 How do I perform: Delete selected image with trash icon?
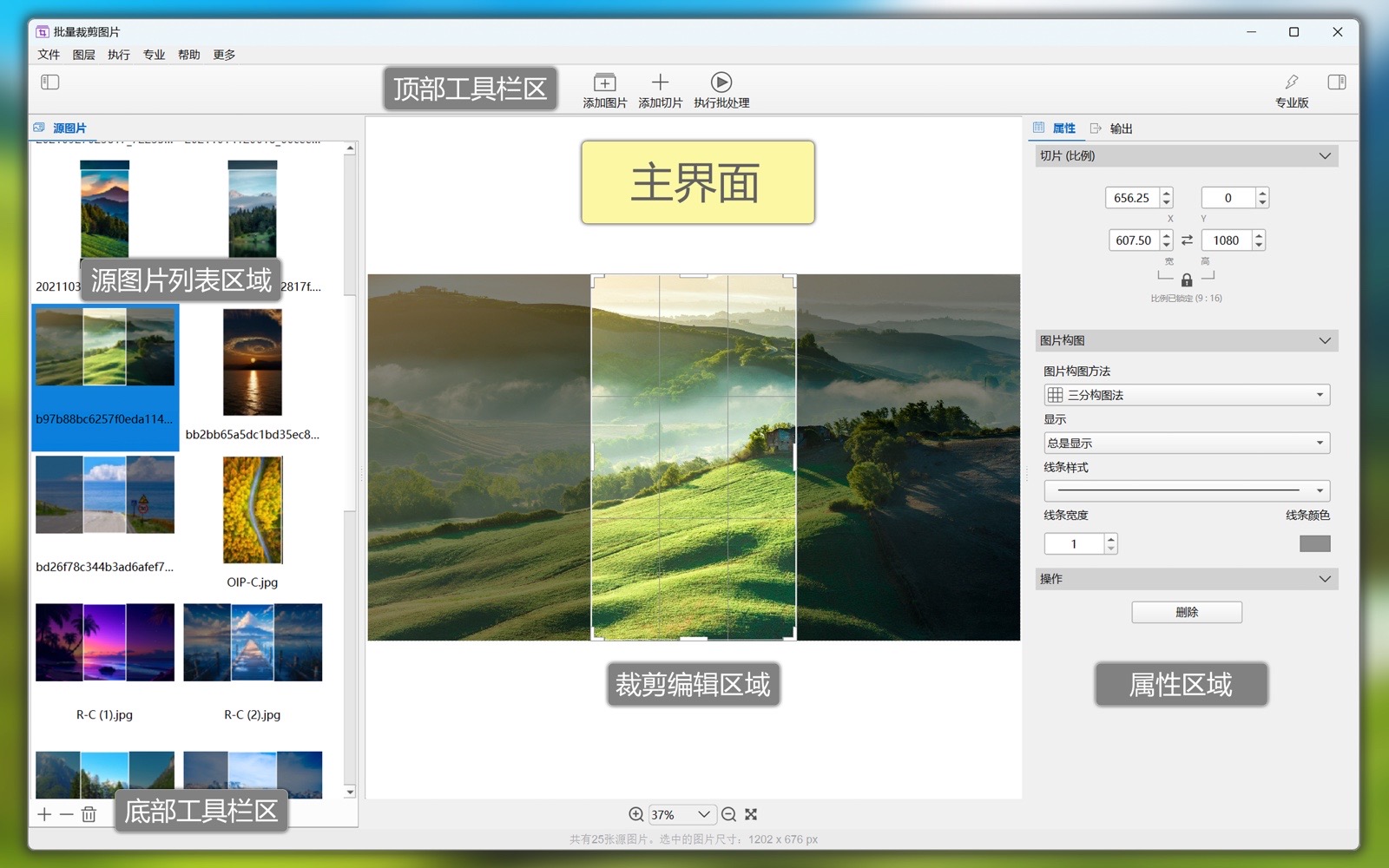click(89, 814)
